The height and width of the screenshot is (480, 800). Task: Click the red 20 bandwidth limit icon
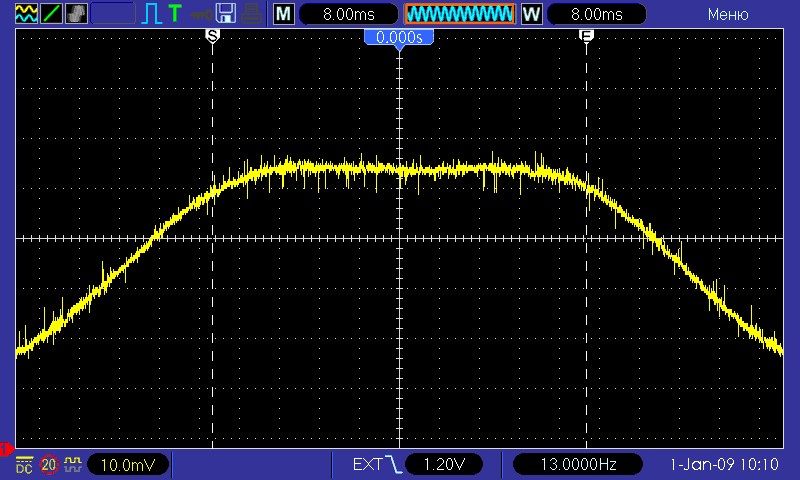[49, 465]
